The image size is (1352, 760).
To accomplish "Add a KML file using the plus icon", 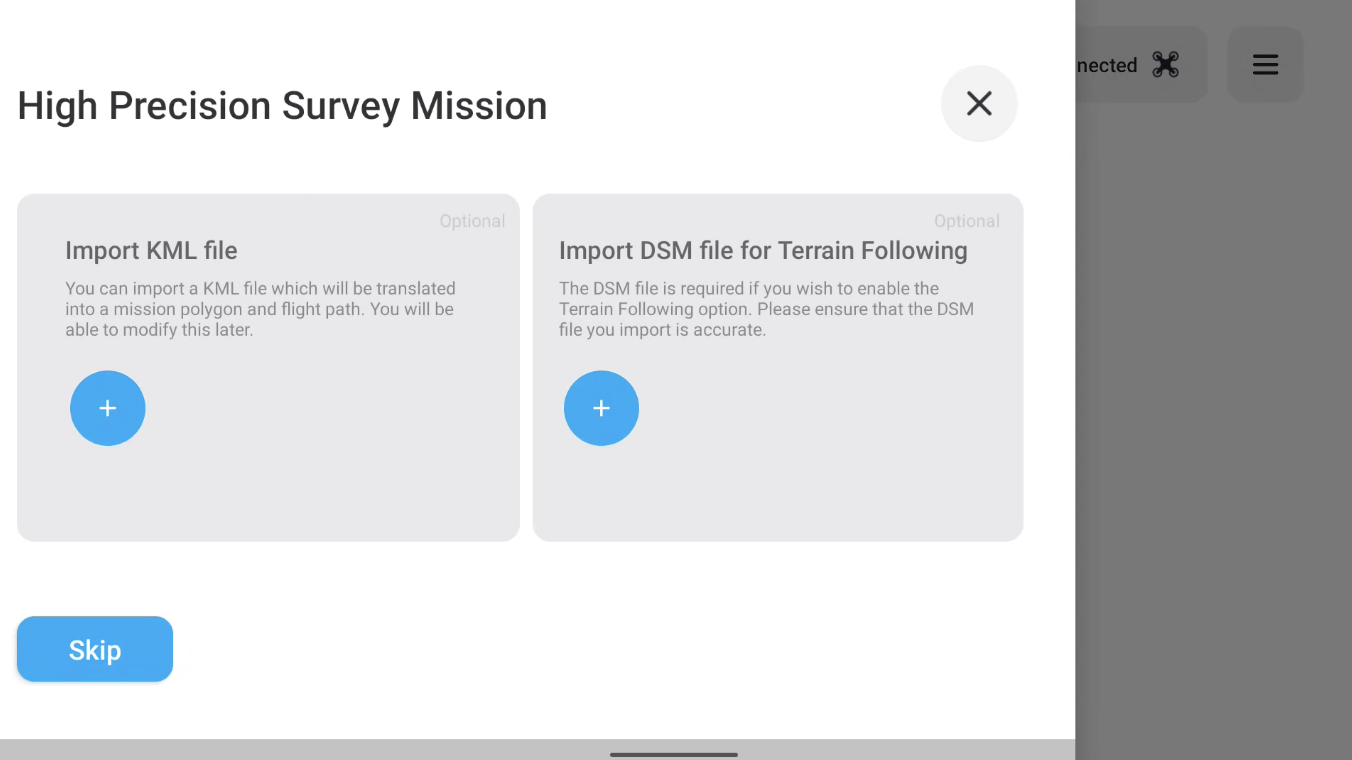I will [x=107, y=408].
